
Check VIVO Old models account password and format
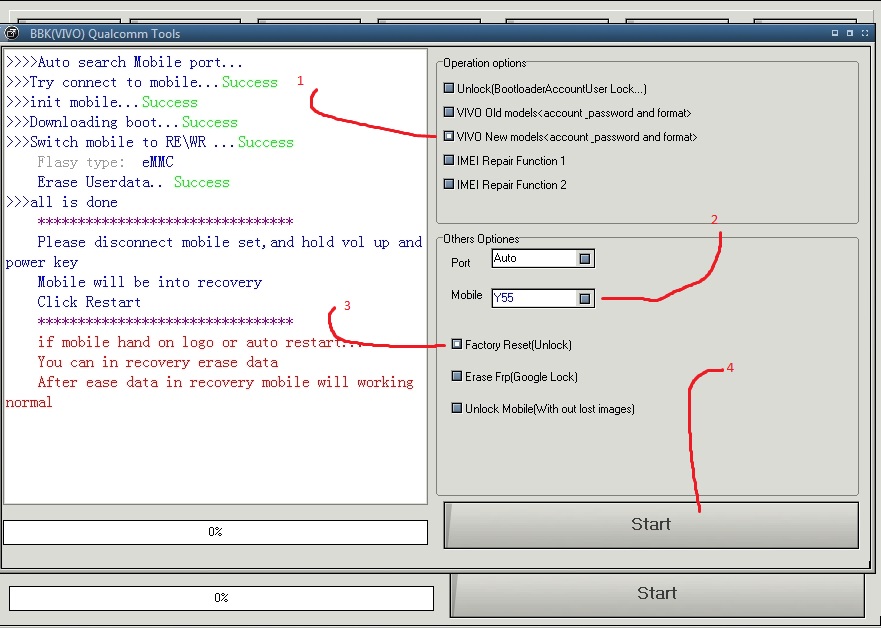448,112
